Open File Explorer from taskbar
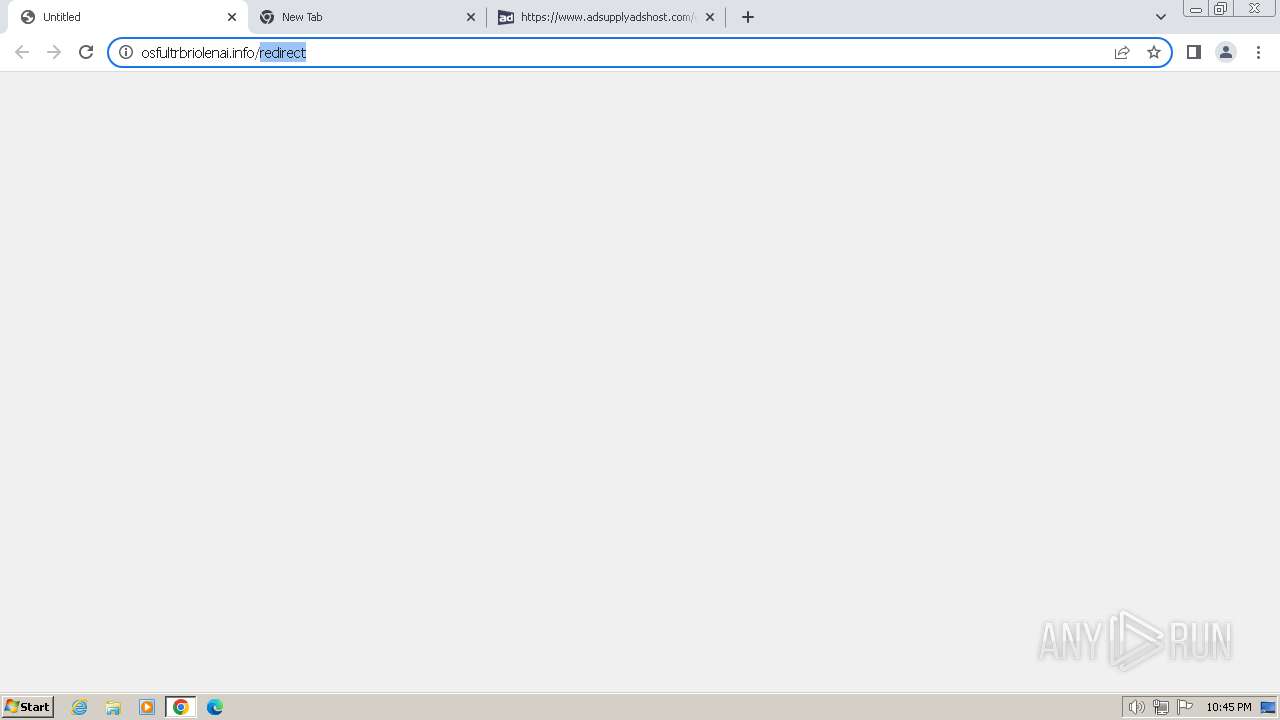This screenshot has width=1280, height=720. click(x=113, y=707)
